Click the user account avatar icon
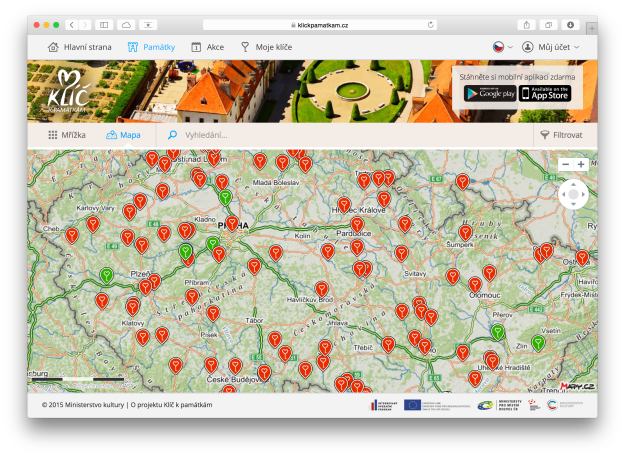The image size is (625, 457). (x=527, y=47)
